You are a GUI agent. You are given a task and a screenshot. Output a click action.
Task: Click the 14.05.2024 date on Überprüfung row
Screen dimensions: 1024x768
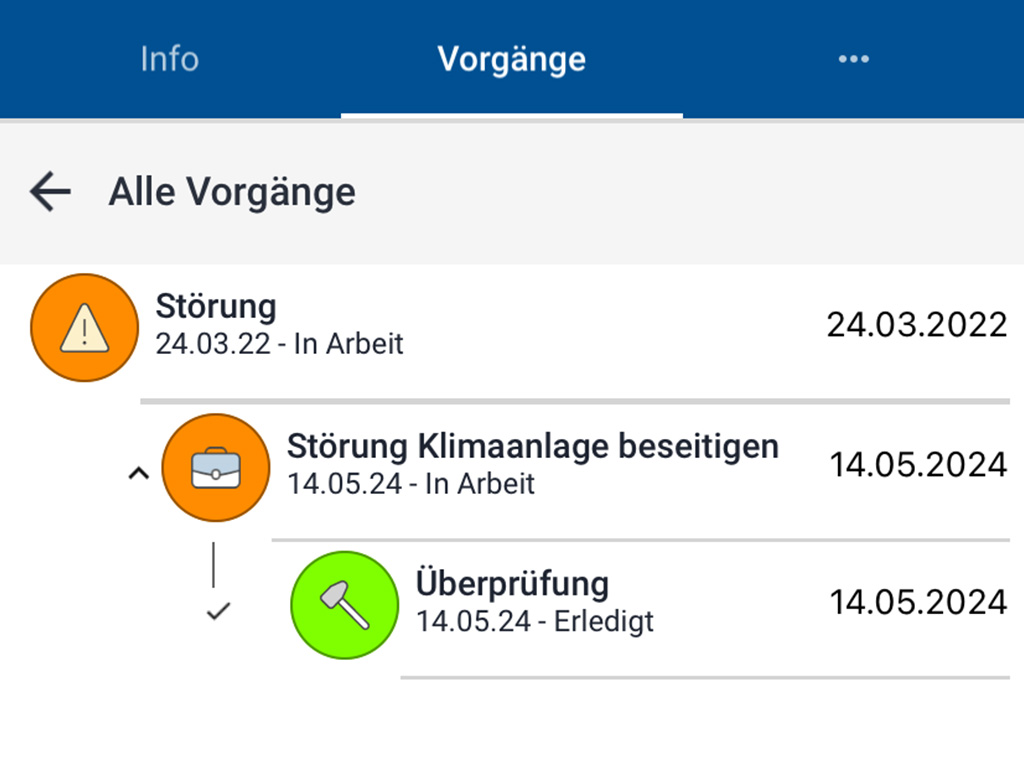click(917, 602)
